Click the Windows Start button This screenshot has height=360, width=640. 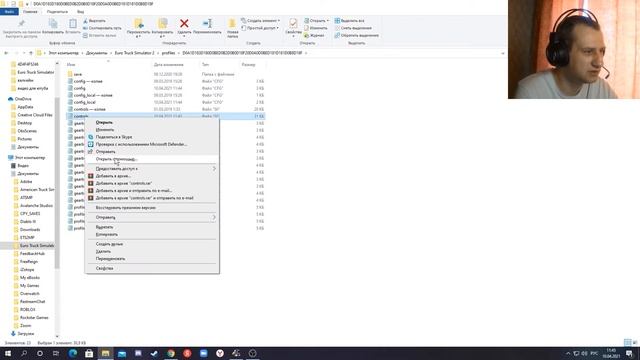pyautogui.click(x=8, y=353)
